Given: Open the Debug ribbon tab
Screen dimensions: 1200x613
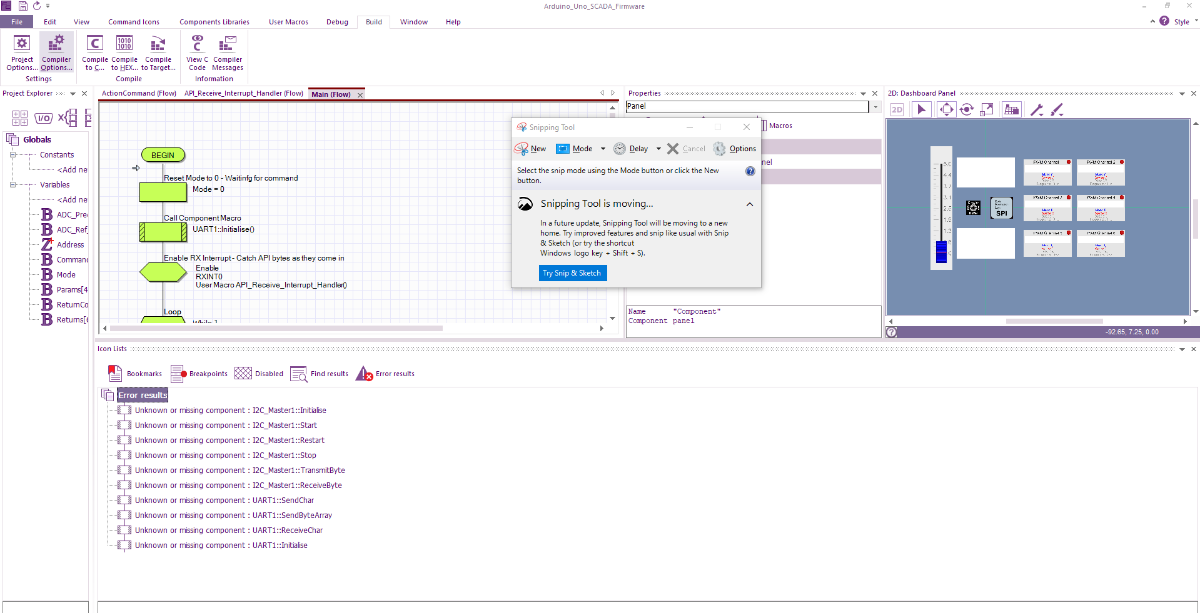Looking at the screenshot, I should click(x=337, y=21).
